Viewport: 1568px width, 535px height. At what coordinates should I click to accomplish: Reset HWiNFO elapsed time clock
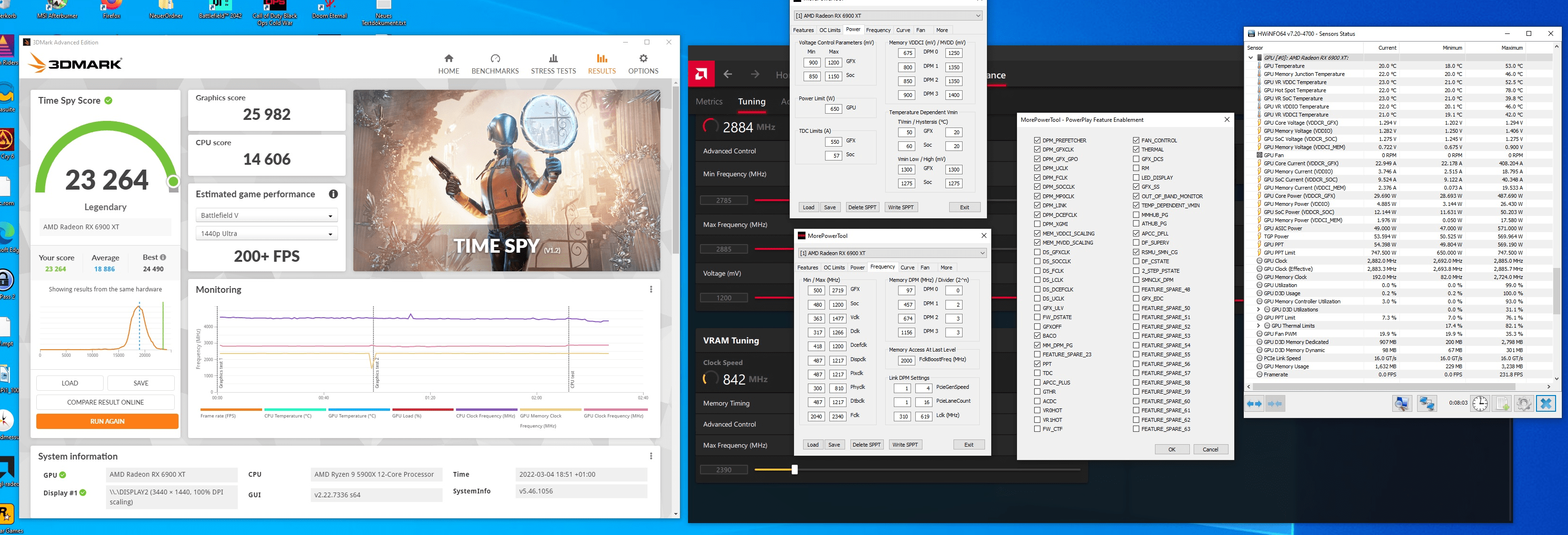[1480, 404]
